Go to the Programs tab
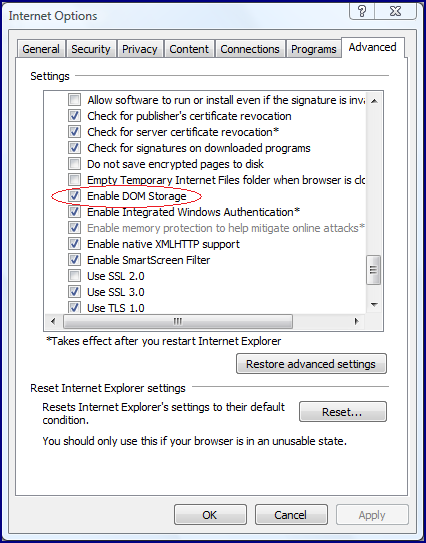Screen dimensions: 426x543 313,49
